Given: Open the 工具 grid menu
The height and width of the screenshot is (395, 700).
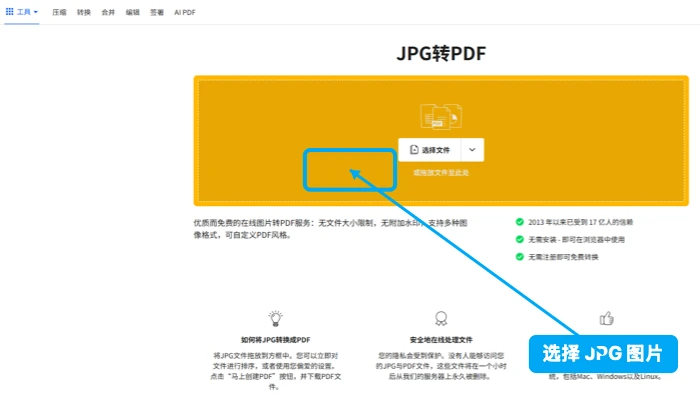Looking at the screenshot, I should coord(21,12).
